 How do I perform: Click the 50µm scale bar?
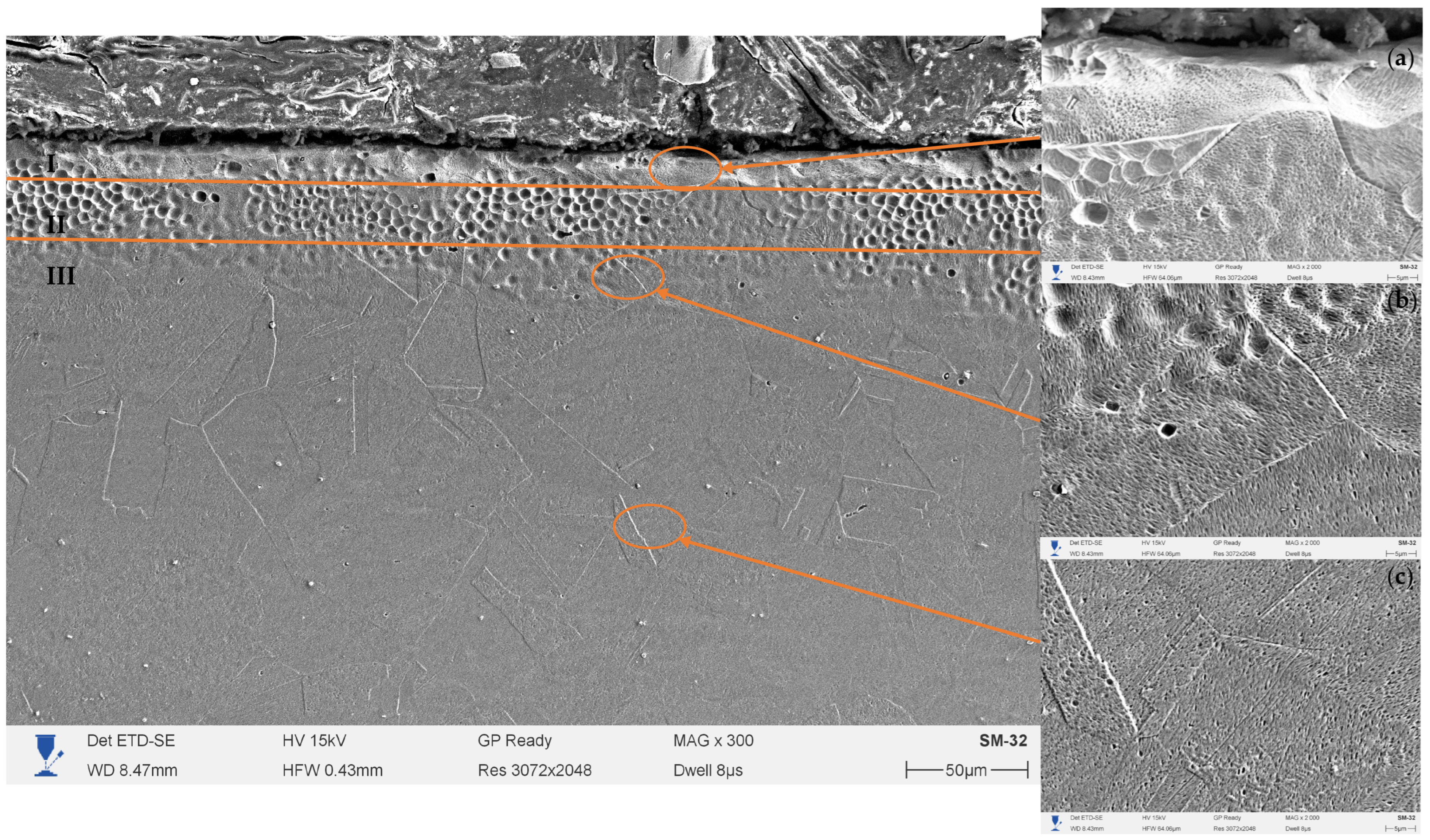[x=967, y=770]
